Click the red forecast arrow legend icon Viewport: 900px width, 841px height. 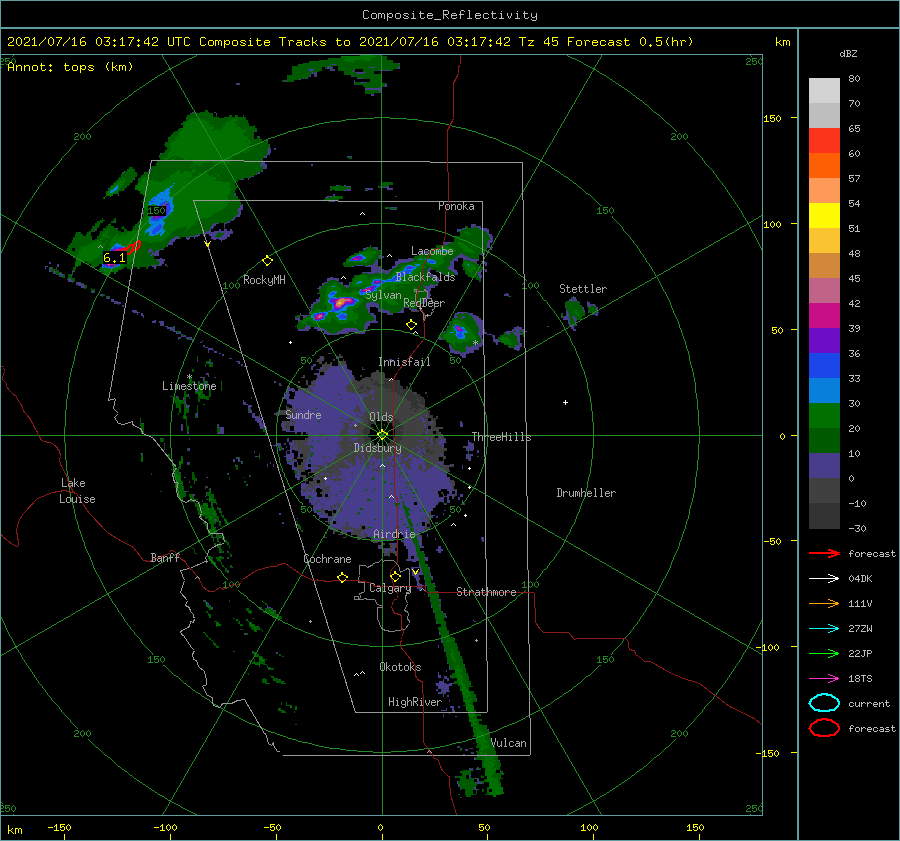pyautogui.click(x=824, y=553)
